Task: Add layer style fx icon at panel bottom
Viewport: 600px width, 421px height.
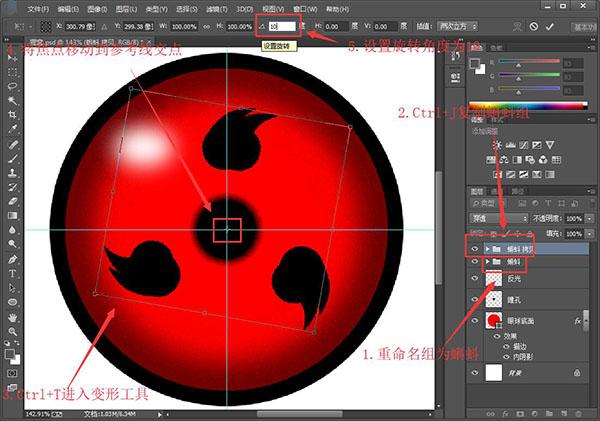Action: point(505,414)
